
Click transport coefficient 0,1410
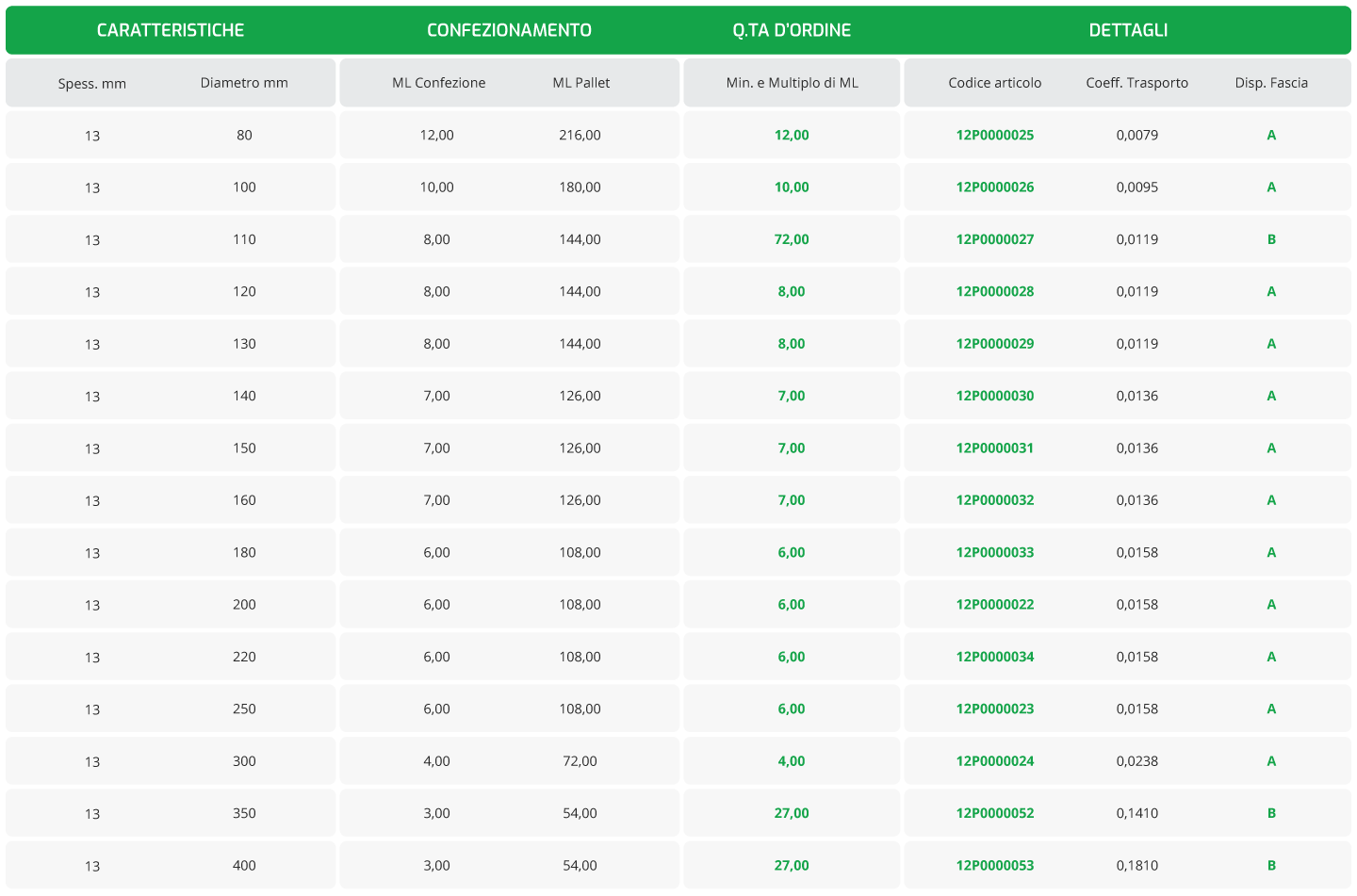pyautogui.click(x=1137, y=813)
